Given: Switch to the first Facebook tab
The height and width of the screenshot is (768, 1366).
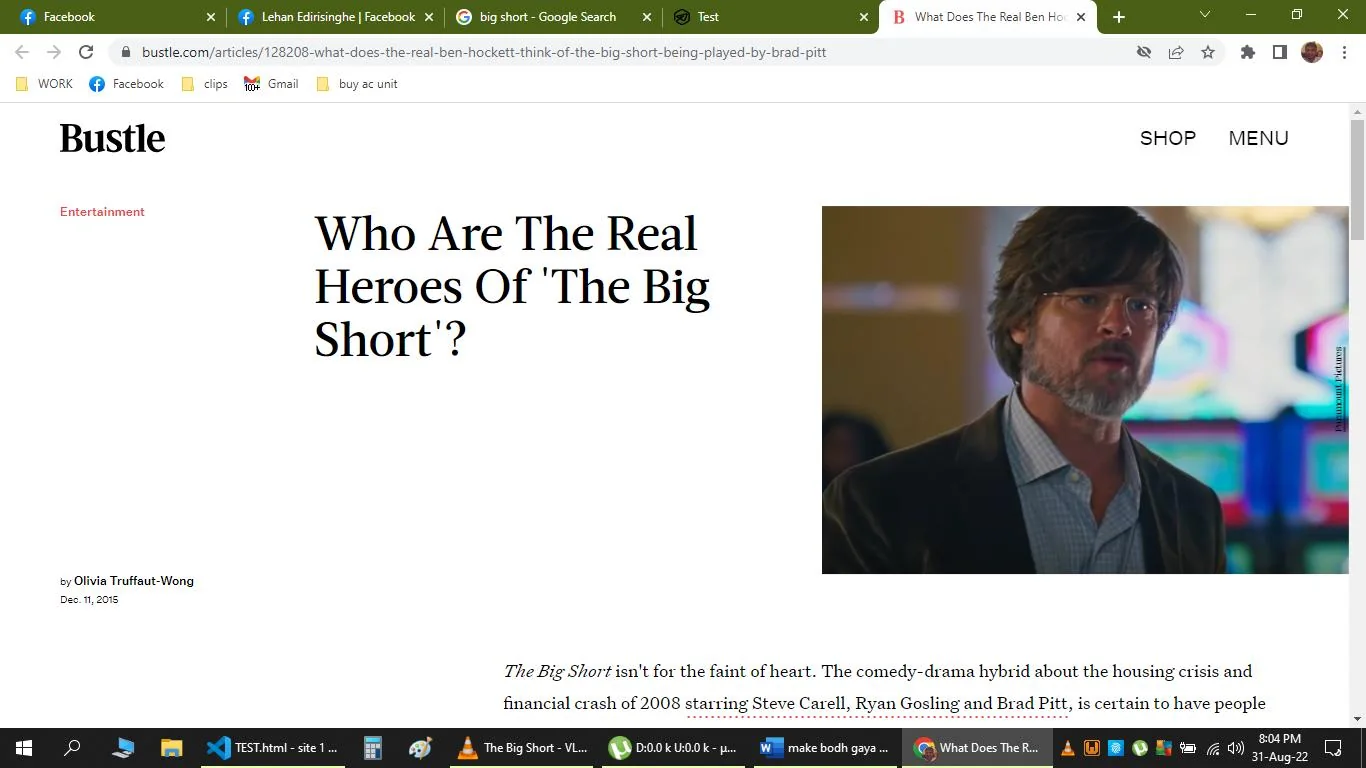Looking at the screenshot, I should pos(118,17).
